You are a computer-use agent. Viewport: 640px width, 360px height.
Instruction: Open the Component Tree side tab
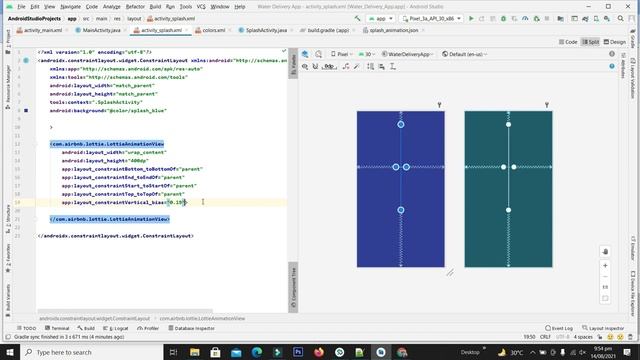click(293, 287)
